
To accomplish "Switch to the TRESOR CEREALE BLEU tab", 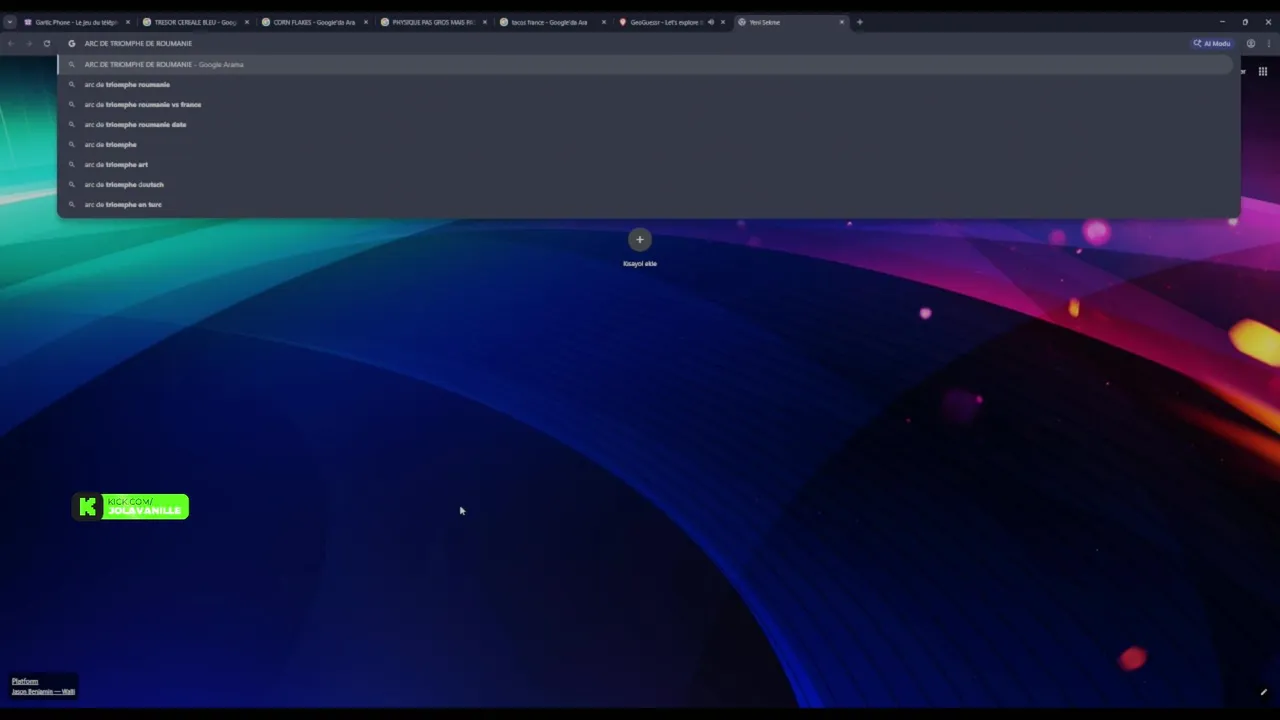I will pos(194,22).
